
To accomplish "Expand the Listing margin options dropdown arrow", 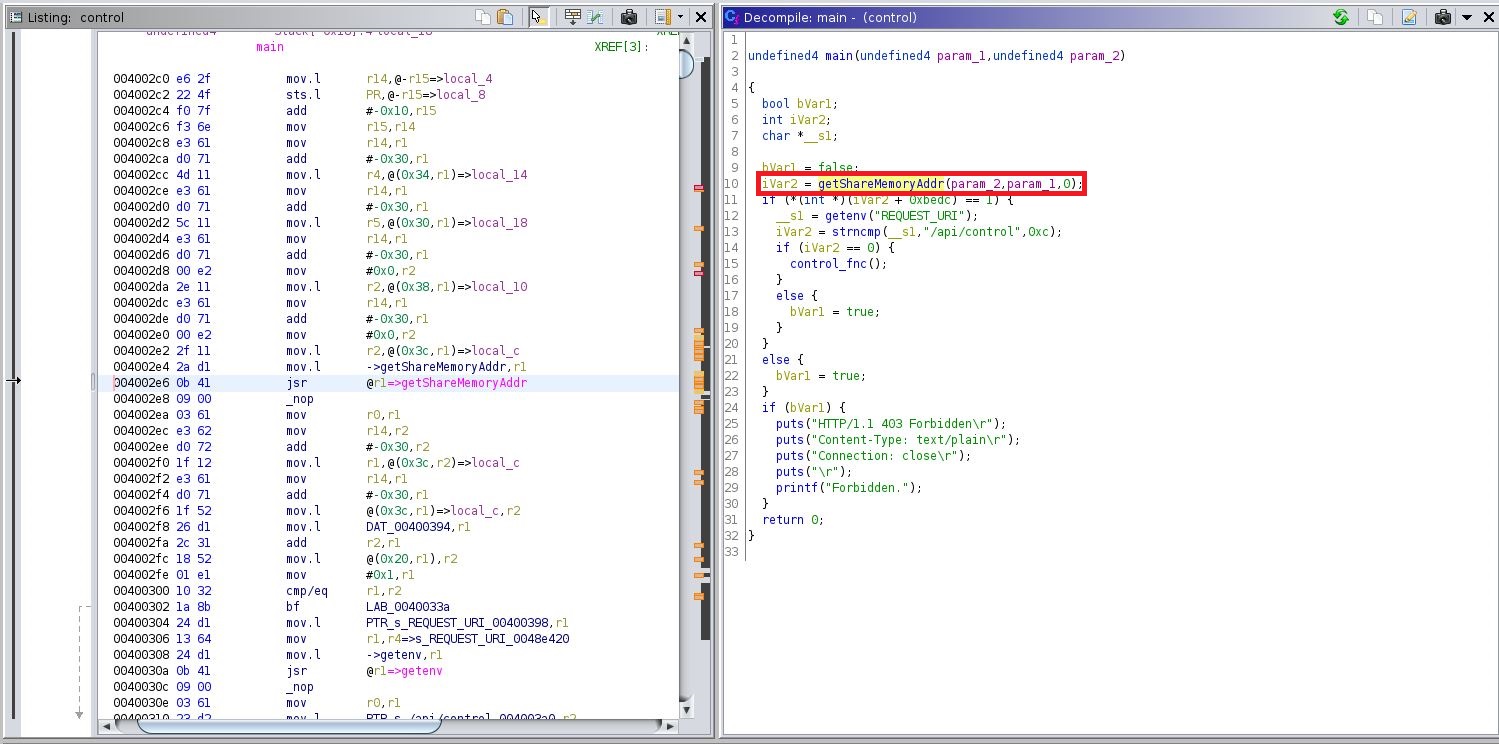I will pyautogui.click(x=681, y=17).
